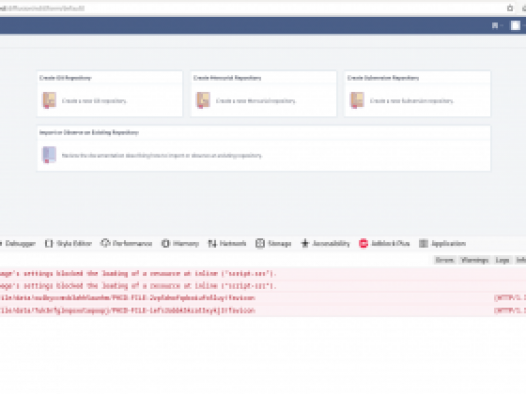Viewport: 526px width, 394px height.
Task: Select the first favicon file error row
Action: pyautogui.click(x=263, y=298)
